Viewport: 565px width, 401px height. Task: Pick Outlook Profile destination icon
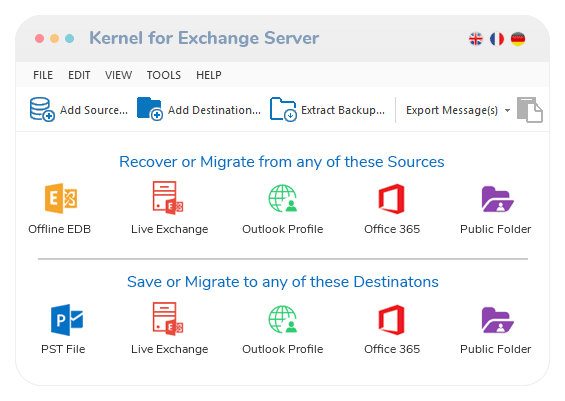coord(283,319)
